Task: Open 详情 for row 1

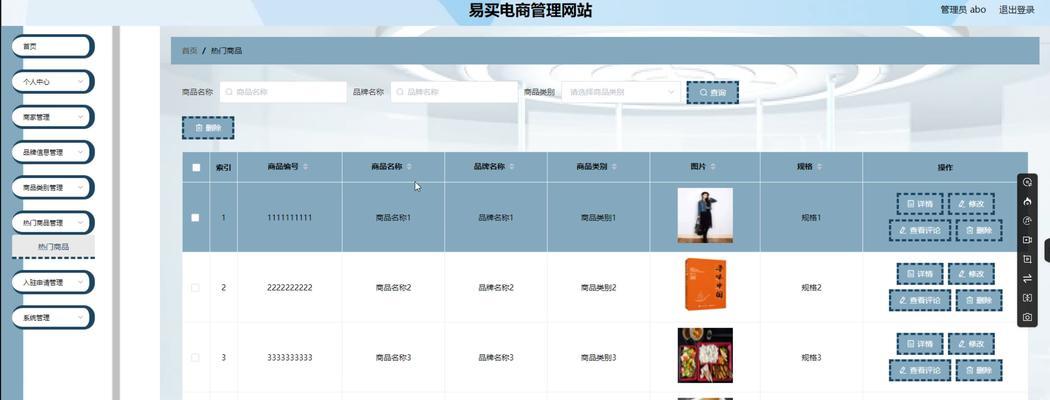Action: [919, 204]
